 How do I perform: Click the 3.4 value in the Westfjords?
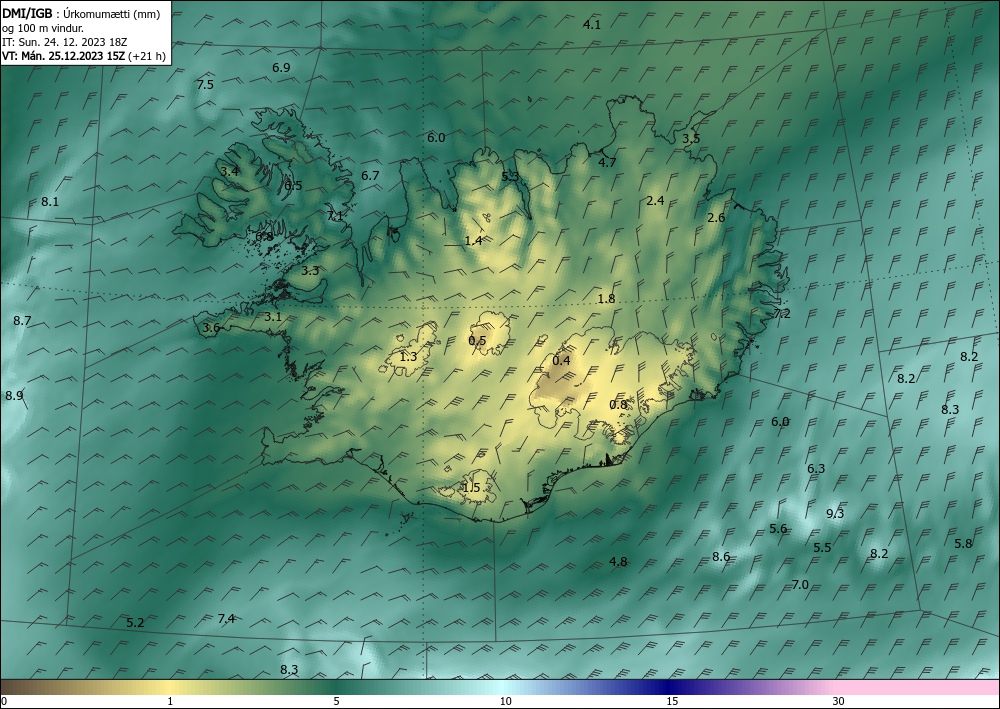pyautogui.click(x=230, y=172)
